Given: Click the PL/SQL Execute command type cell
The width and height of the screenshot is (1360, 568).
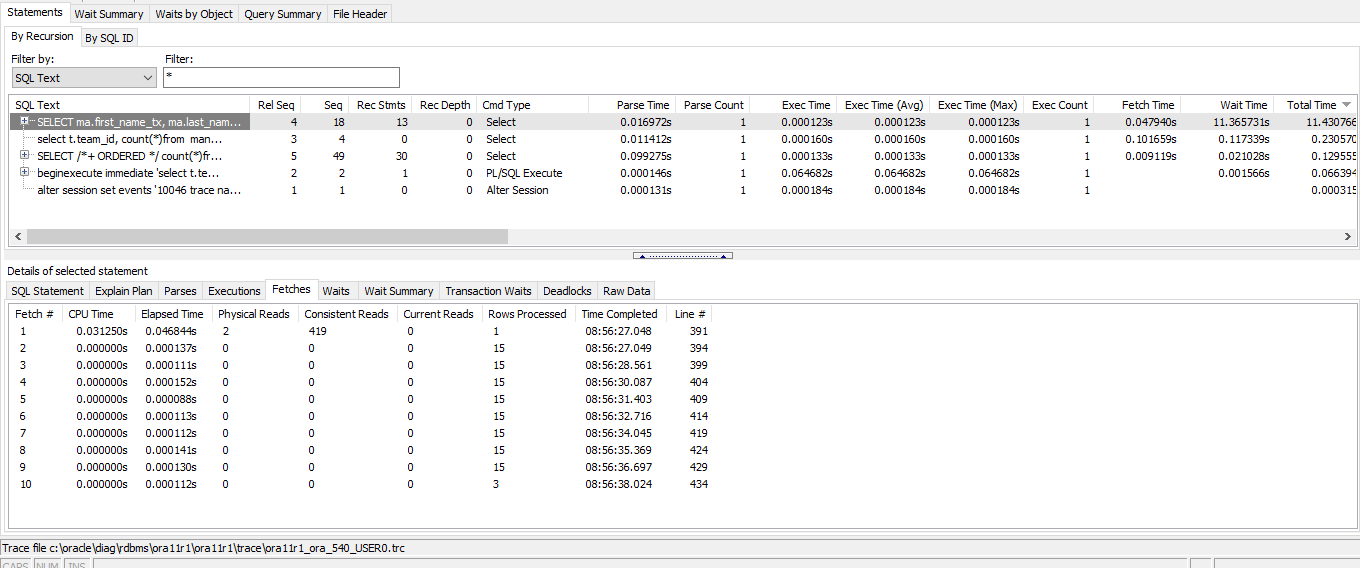Looking at the screenshot, I should tap(522, 173).
